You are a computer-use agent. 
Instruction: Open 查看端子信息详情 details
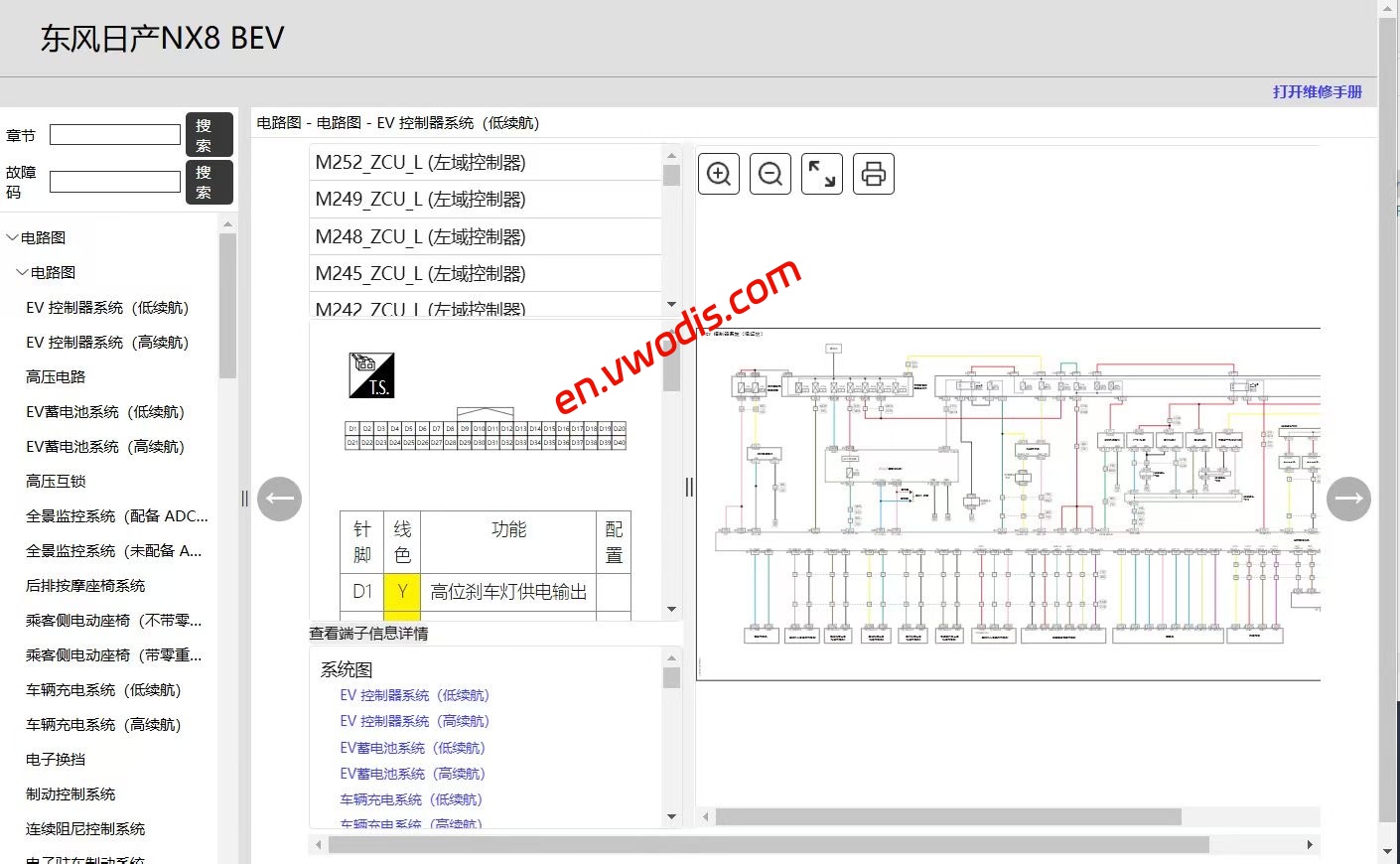[367, 633]
